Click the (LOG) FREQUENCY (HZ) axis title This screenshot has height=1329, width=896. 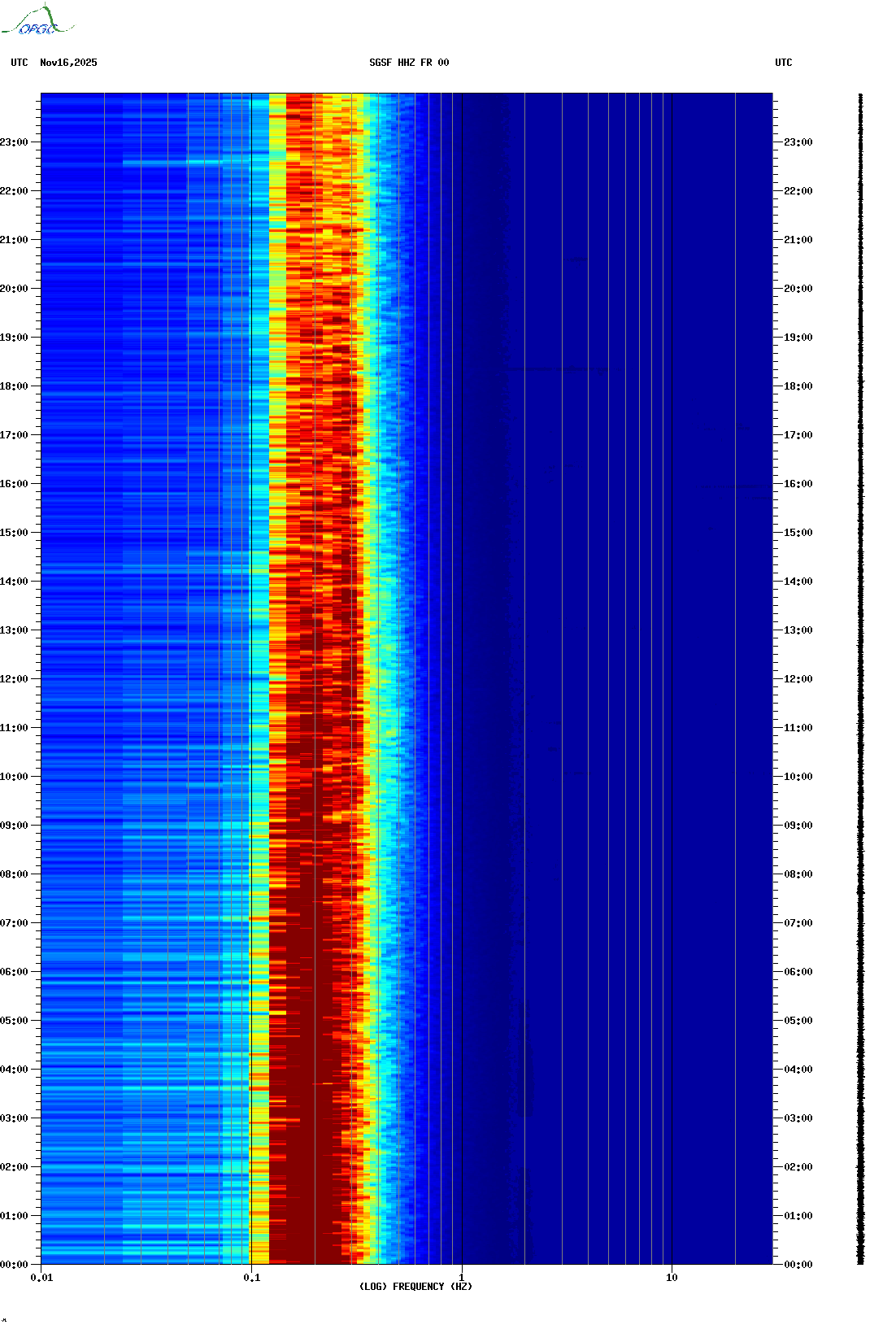pyautogui.click(x=415, y=1287)
